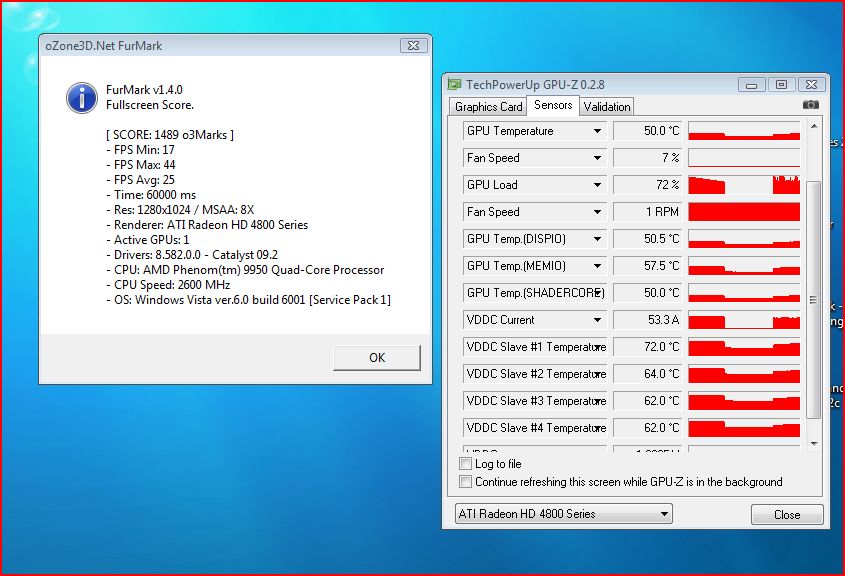Close the GPU-Z window via title bar X

(811, 85)
